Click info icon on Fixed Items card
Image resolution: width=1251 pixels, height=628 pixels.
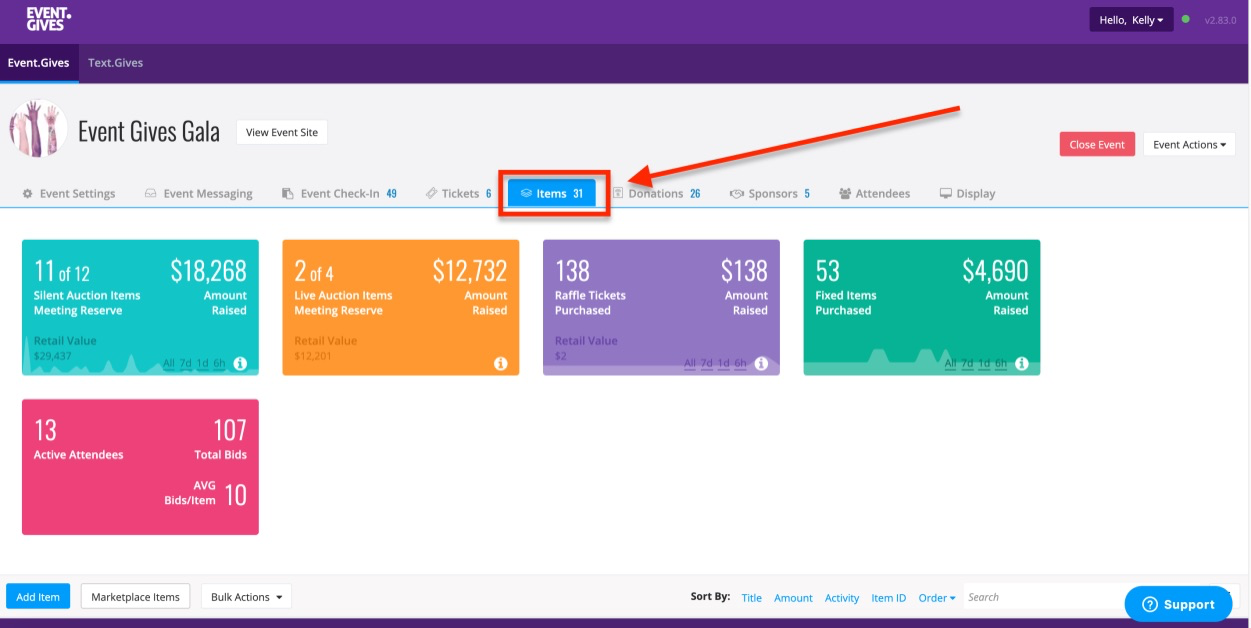pyautogui.click(x=1022, y=364)
